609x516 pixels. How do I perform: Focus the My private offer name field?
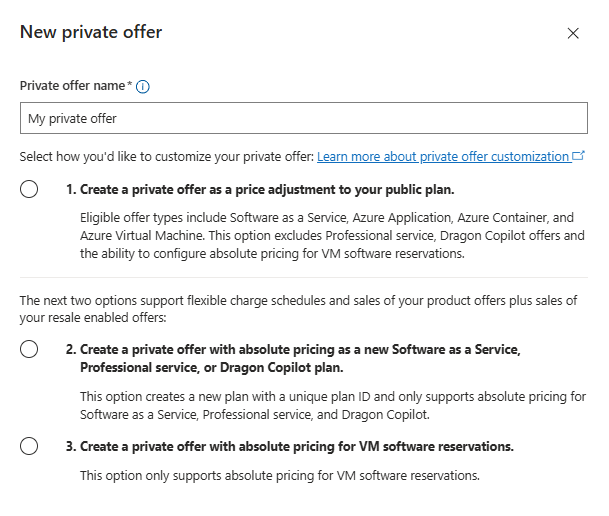point(304,118)
